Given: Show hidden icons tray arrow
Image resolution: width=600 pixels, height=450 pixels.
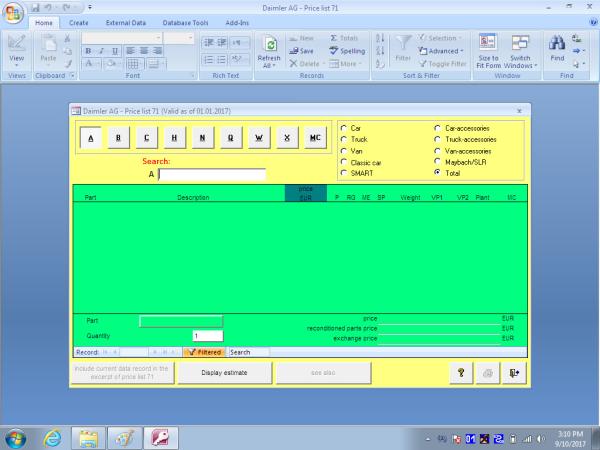Looking at the screenshot, I should [x=428, y=439].
